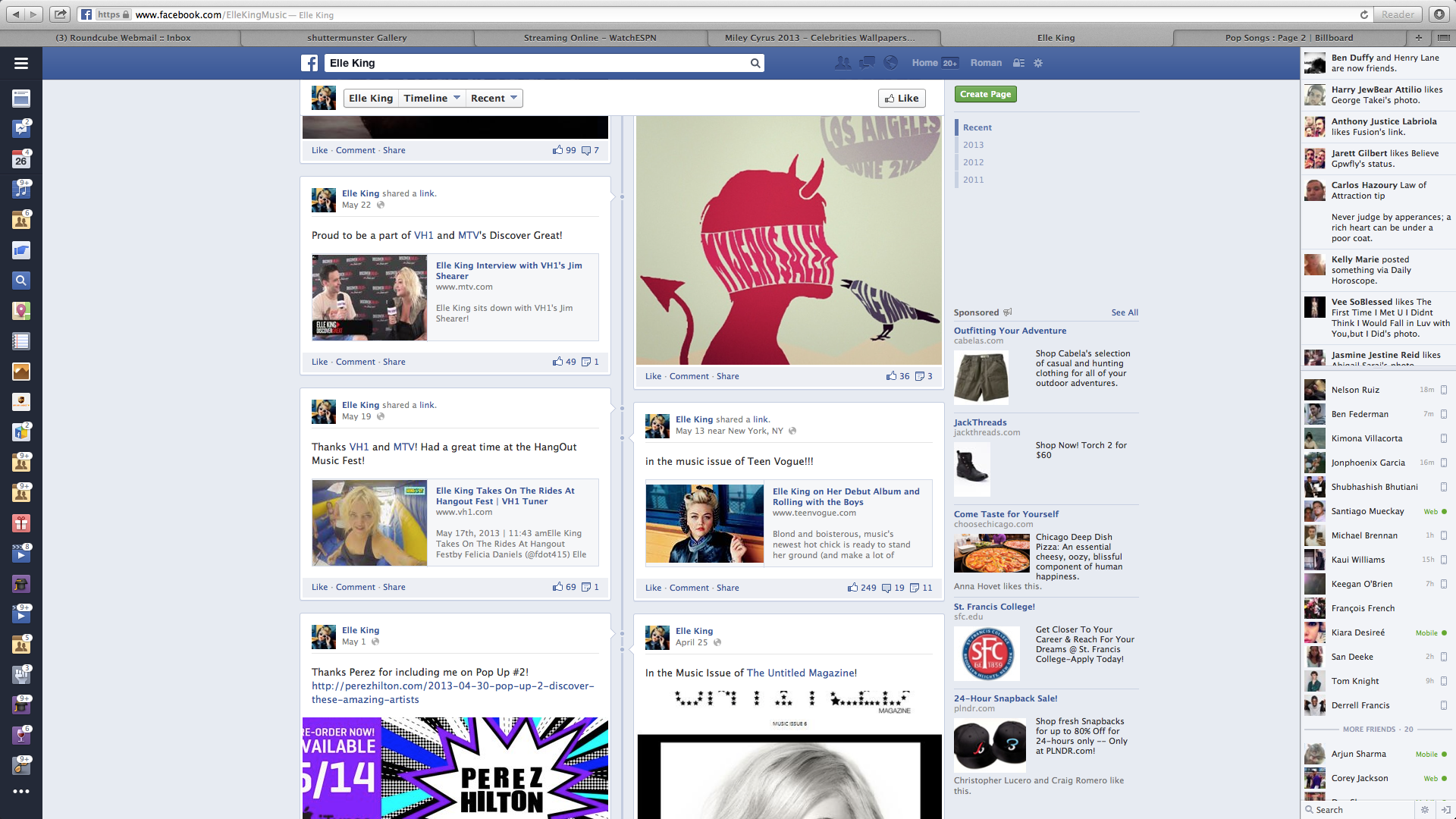Viewport: 1456px width, 819px height.
Task: Select 2012 in timeline year navigator
Action: [x=973, y=162]
